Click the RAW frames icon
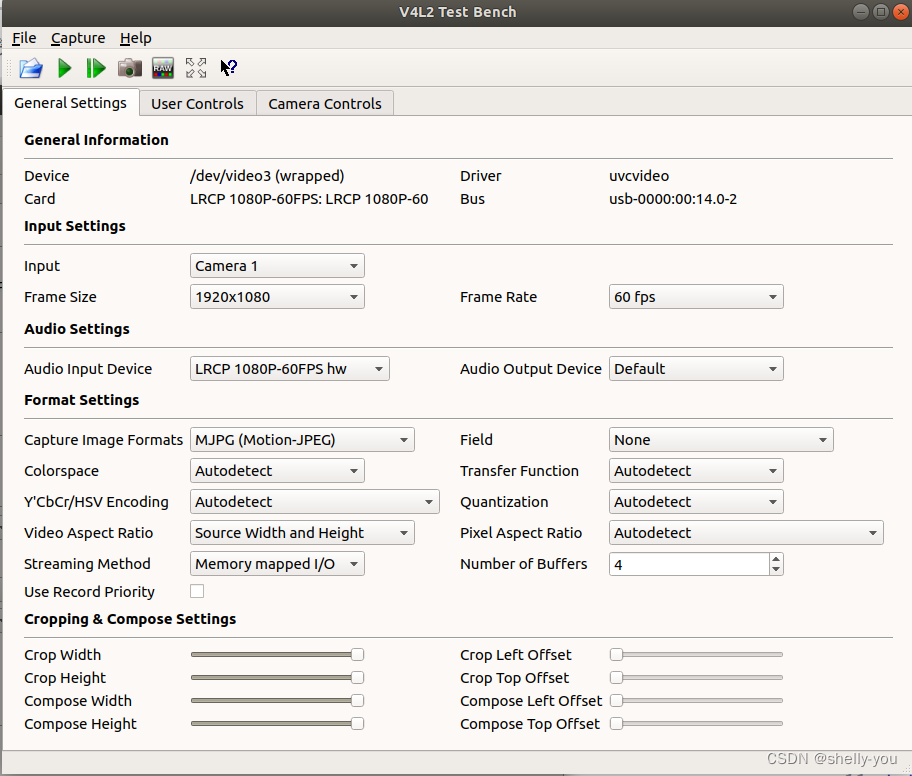Viewport: 912px width, 776px height. pyautogui.click(x=162, y=68)
